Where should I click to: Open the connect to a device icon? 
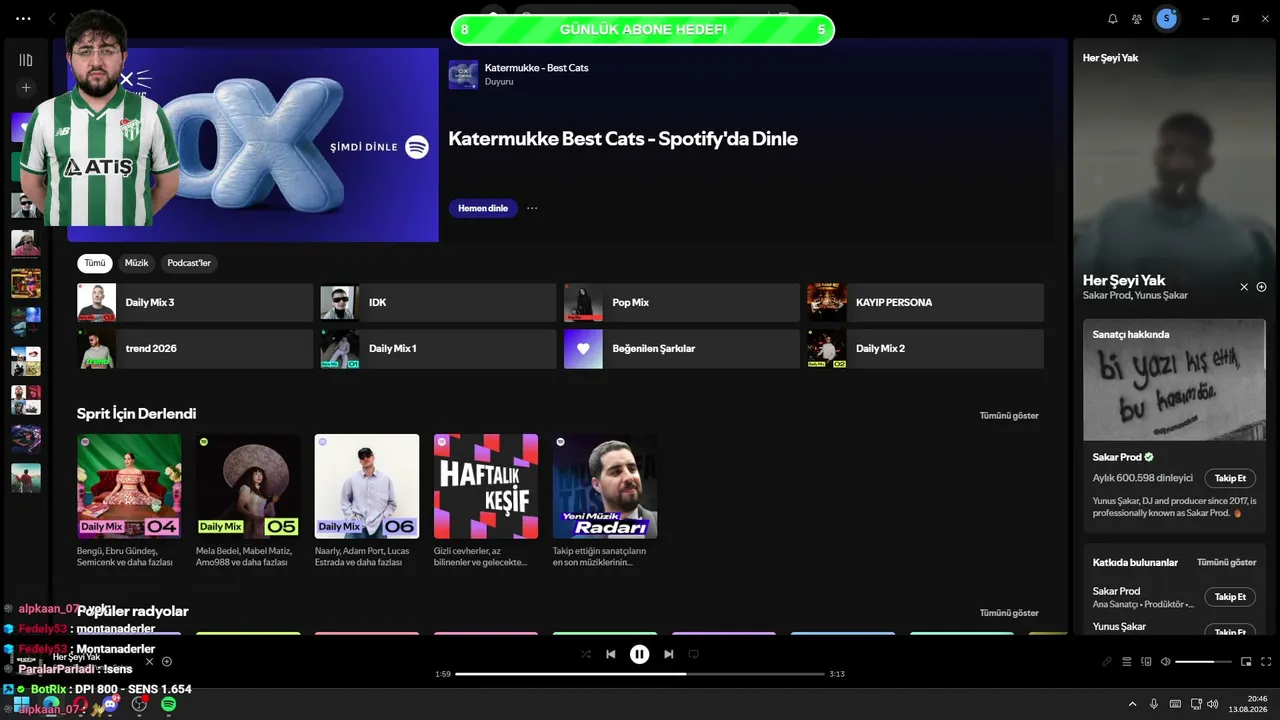point(1146,662)
